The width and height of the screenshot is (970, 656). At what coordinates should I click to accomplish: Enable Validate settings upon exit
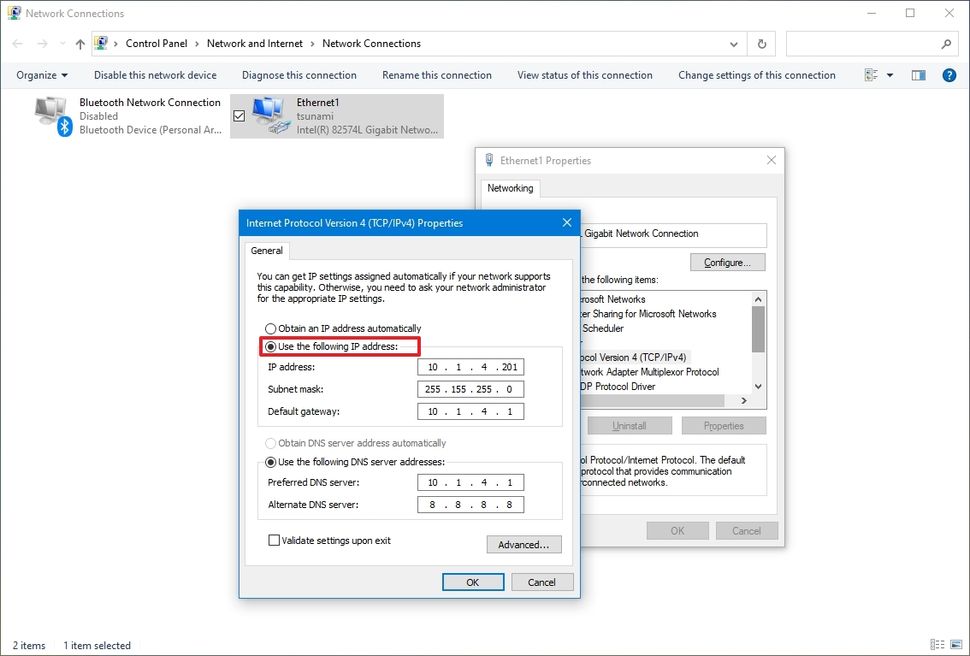(x=274, y=540)
